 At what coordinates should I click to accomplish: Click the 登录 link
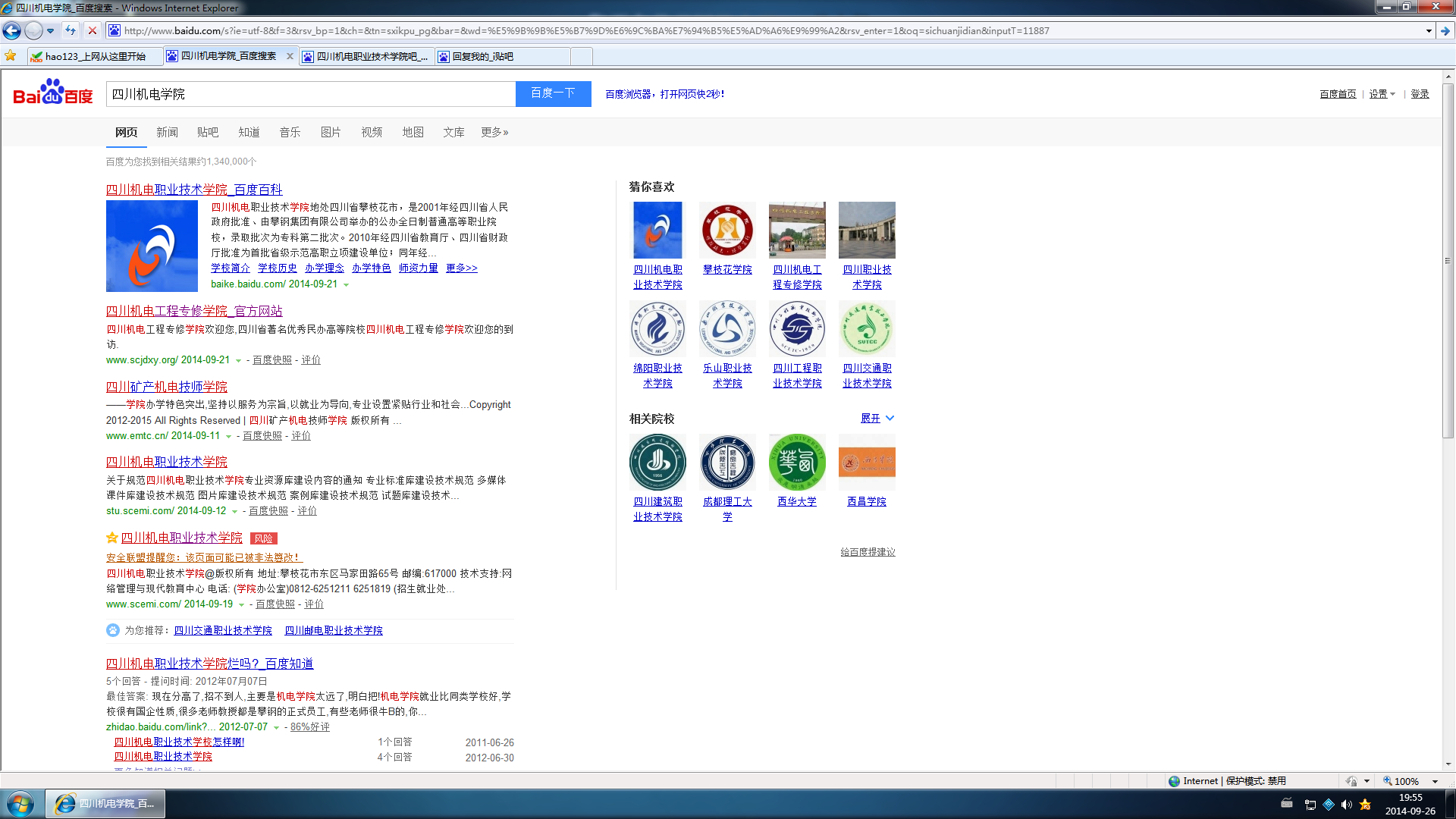pos(1420,94)
